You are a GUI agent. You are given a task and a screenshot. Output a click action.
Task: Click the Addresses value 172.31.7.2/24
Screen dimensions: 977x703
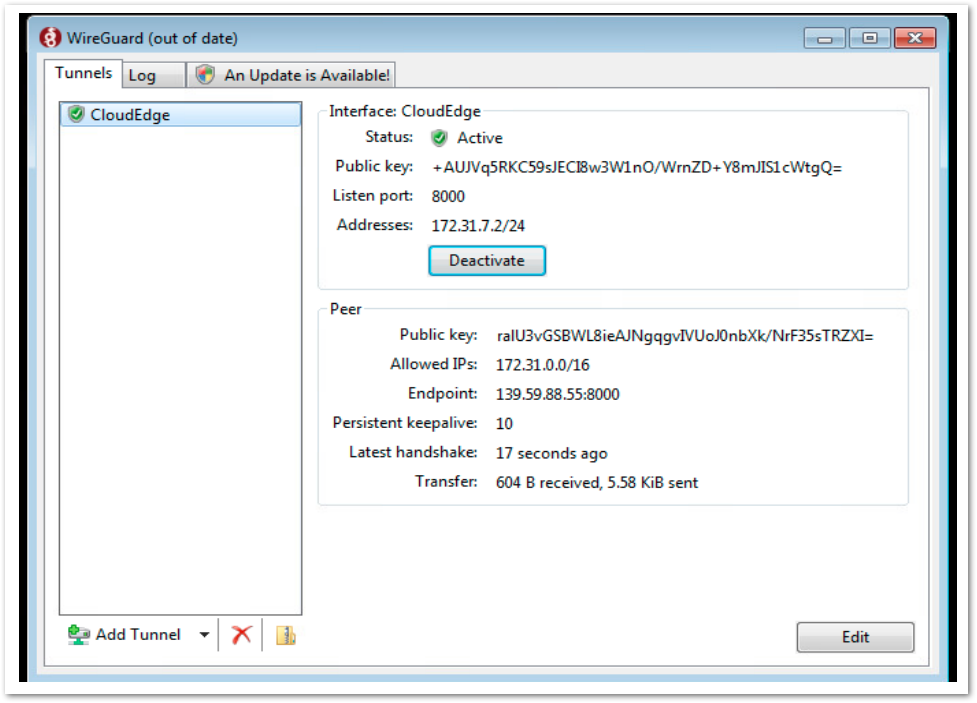point(478,226)
